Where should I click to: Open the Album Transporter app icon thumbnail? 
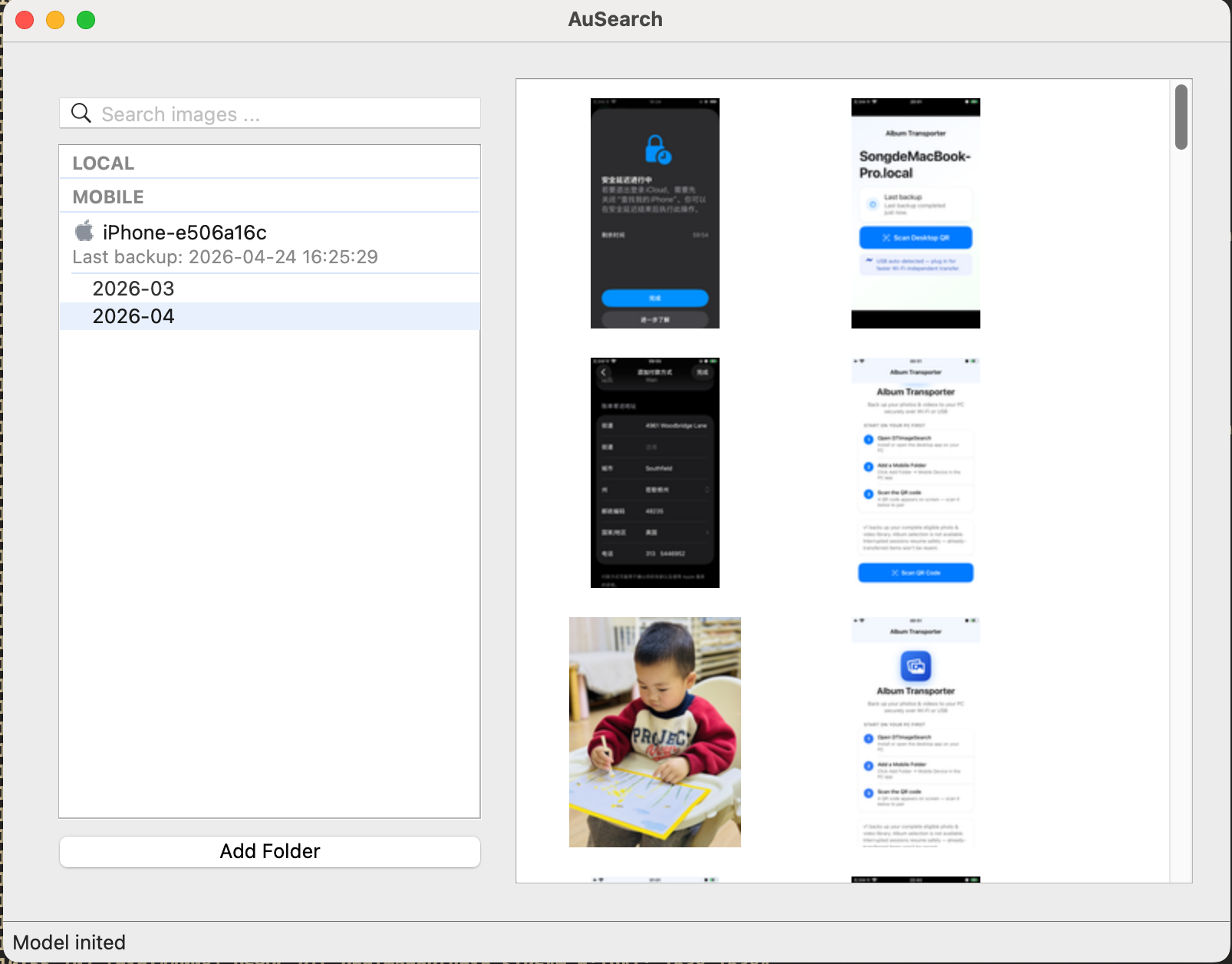coord(916,732)
